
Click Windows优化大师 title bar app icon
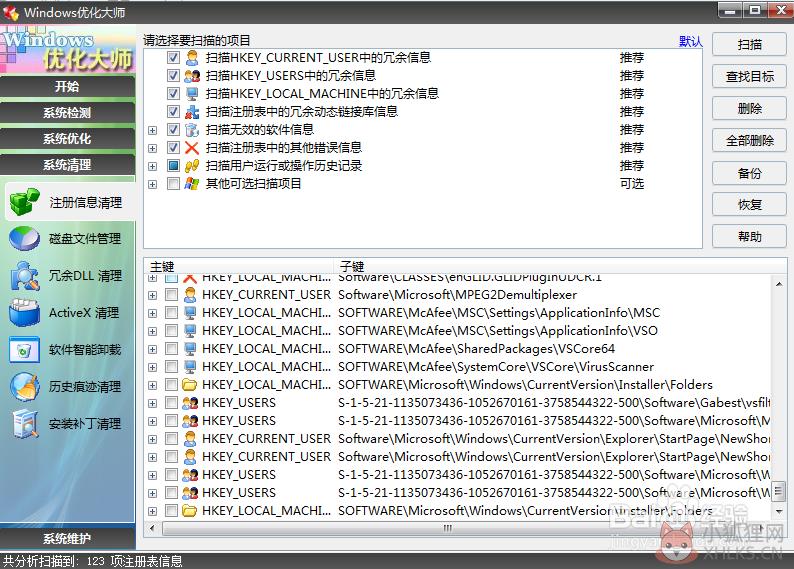click(x=10, y=12)
